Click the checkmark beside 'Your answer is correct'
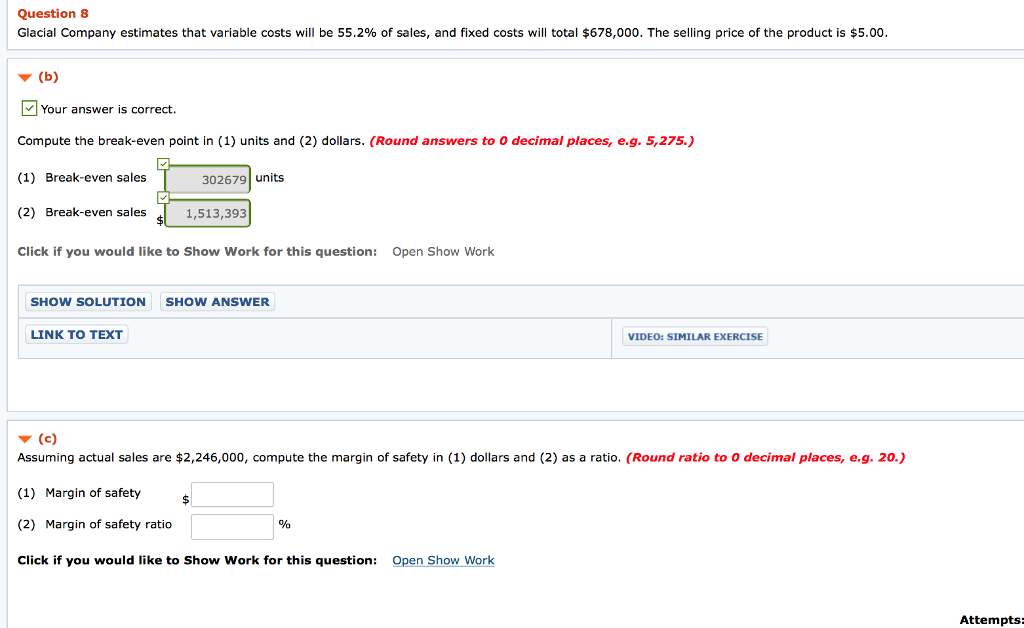1024x628 pixels. [29, 108]
